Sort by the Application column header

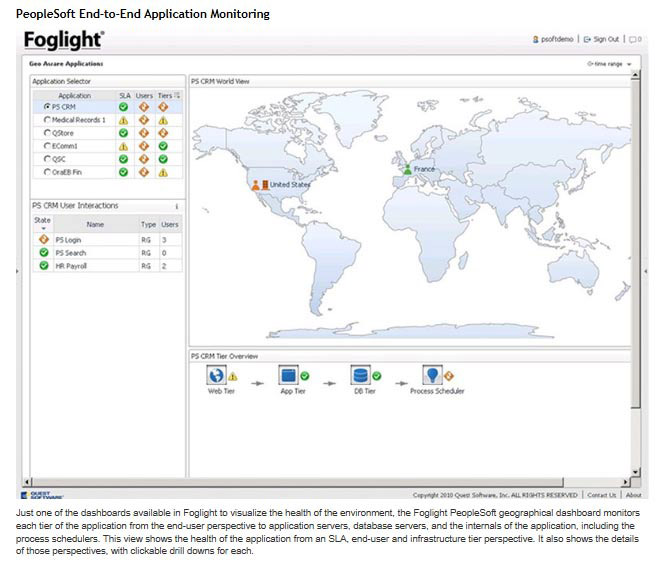point(75,95)
